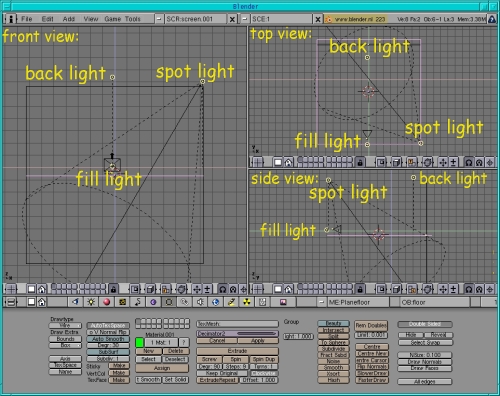Open the Add menu
Image resolution: width=500 pixels, height=396 pixels.
[69, 19]
